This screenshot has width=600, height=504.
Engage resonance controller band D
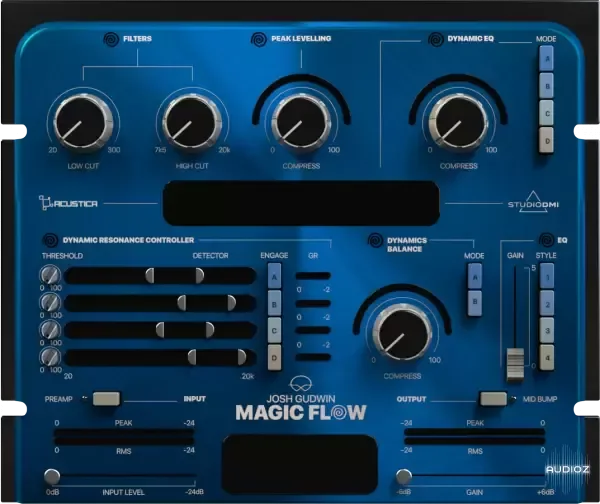pos(274,358)
